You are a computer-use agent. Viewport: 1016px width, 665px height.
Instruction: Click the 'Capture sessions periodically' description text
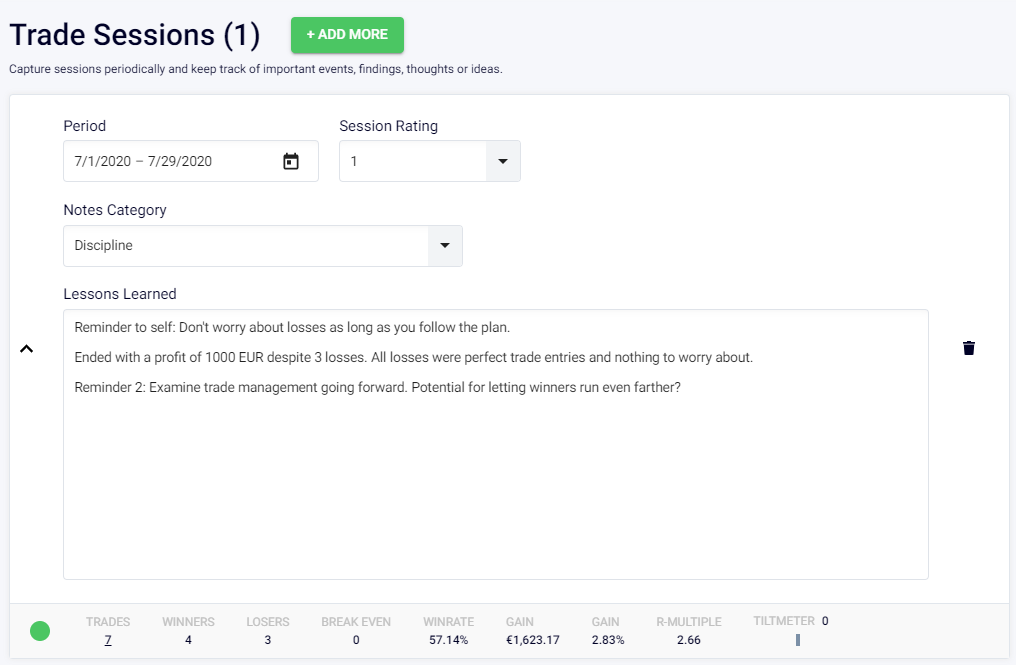(256, 69)
